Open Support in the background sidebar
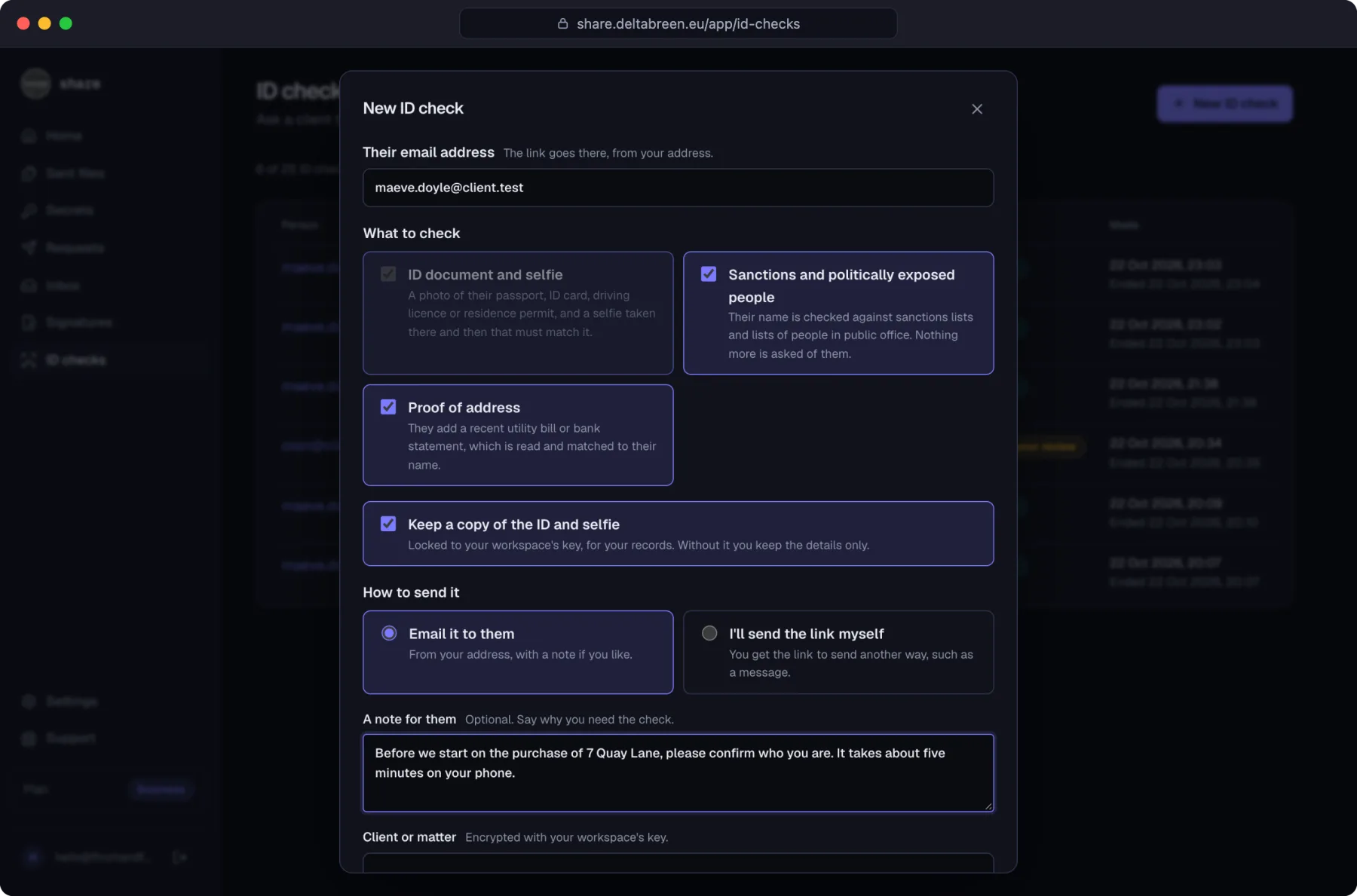 point(60,739)
